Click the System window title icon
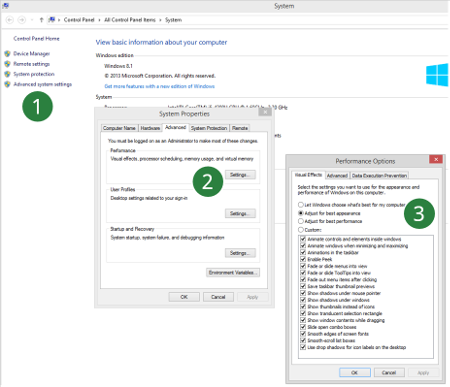The image size is (450, 387). (x=5, y=6)
